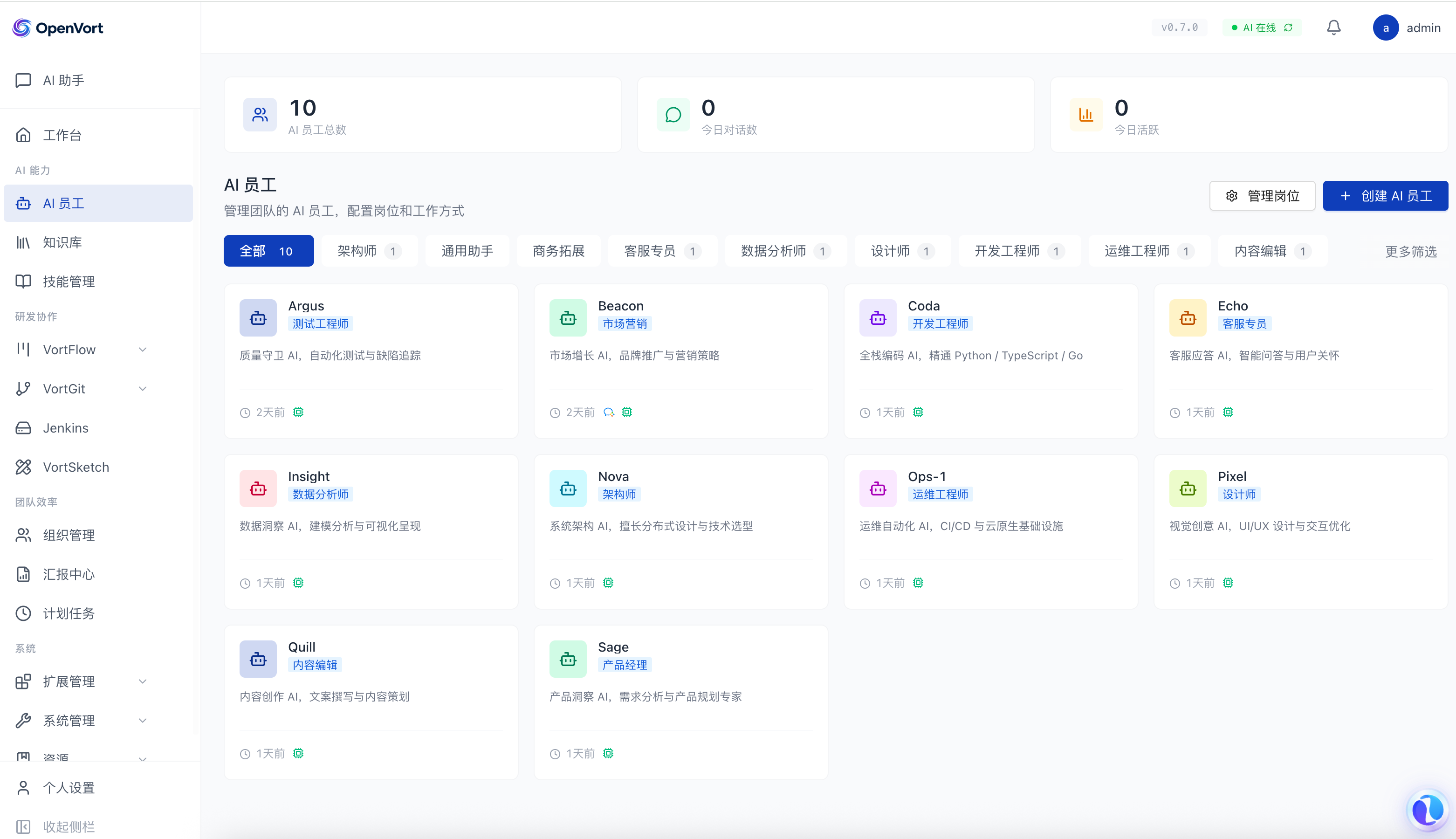Viewport: 1456px width, 839px height.
Task: Click 创建 AI 员工 button
Action: pos(1385,196)
